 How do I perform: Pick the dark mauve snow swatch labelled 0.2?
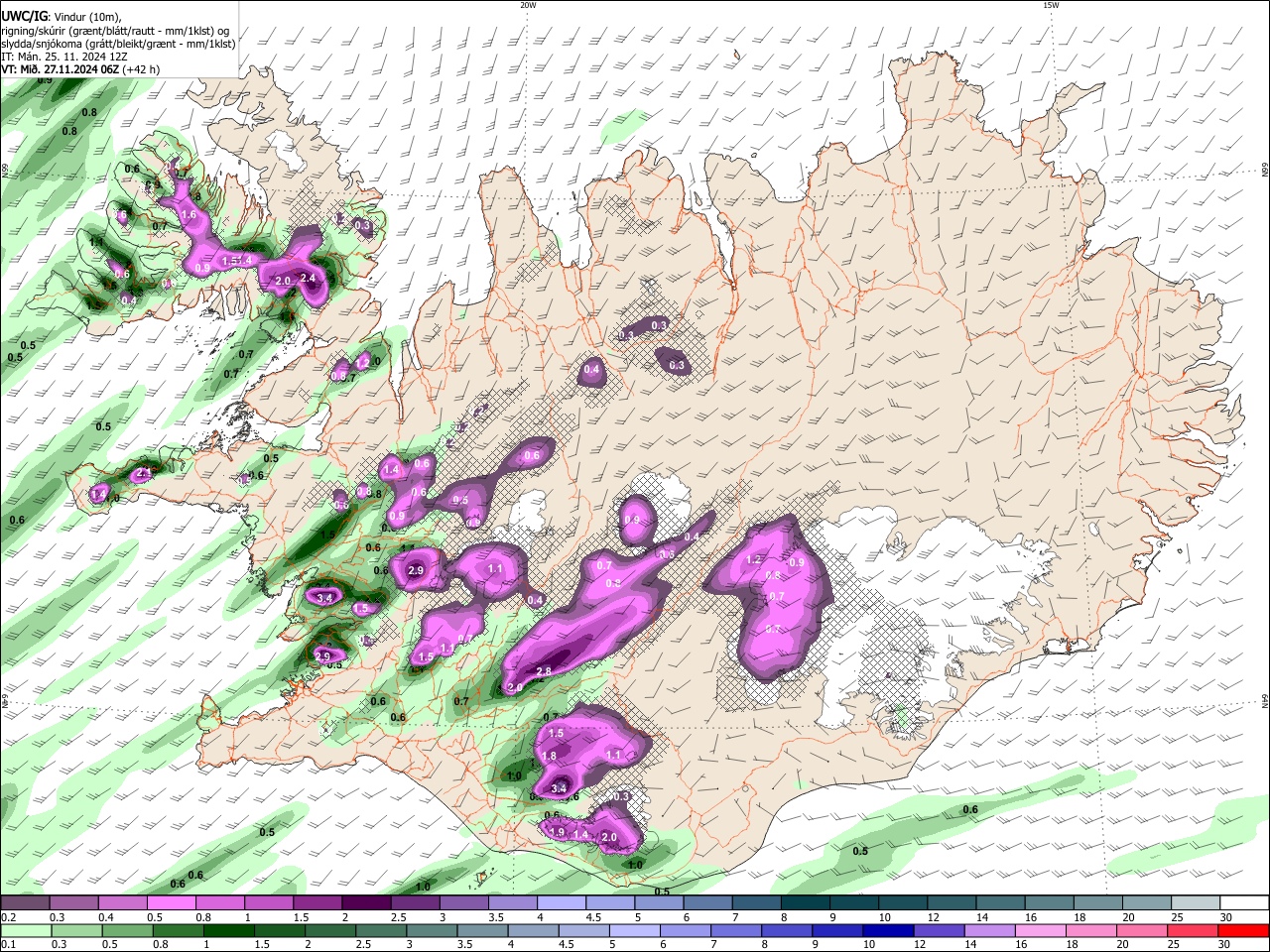click(x=25, y=903)
